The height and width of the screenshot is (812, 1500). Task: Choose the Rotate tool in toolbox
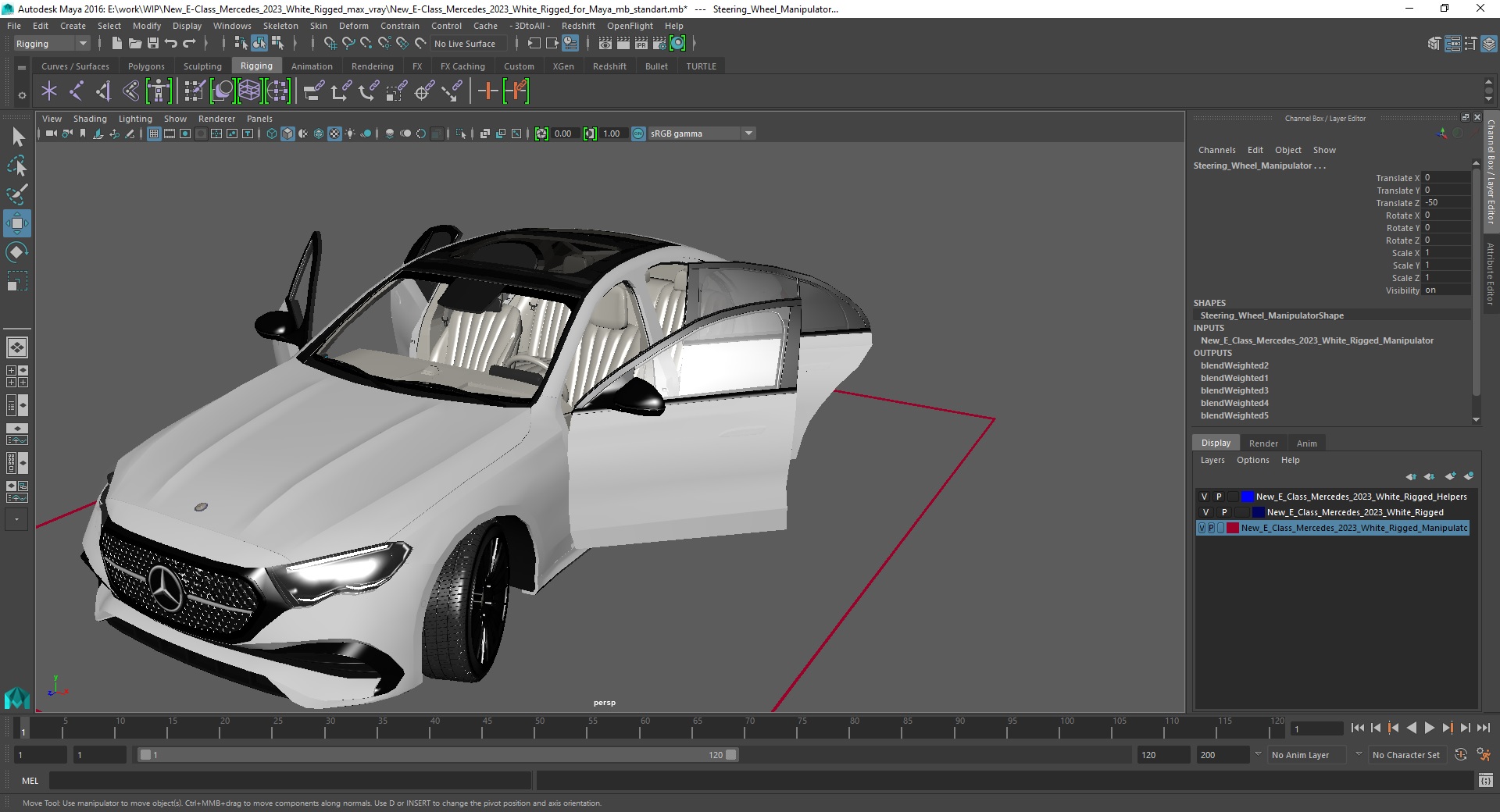(x=17, y=252)
